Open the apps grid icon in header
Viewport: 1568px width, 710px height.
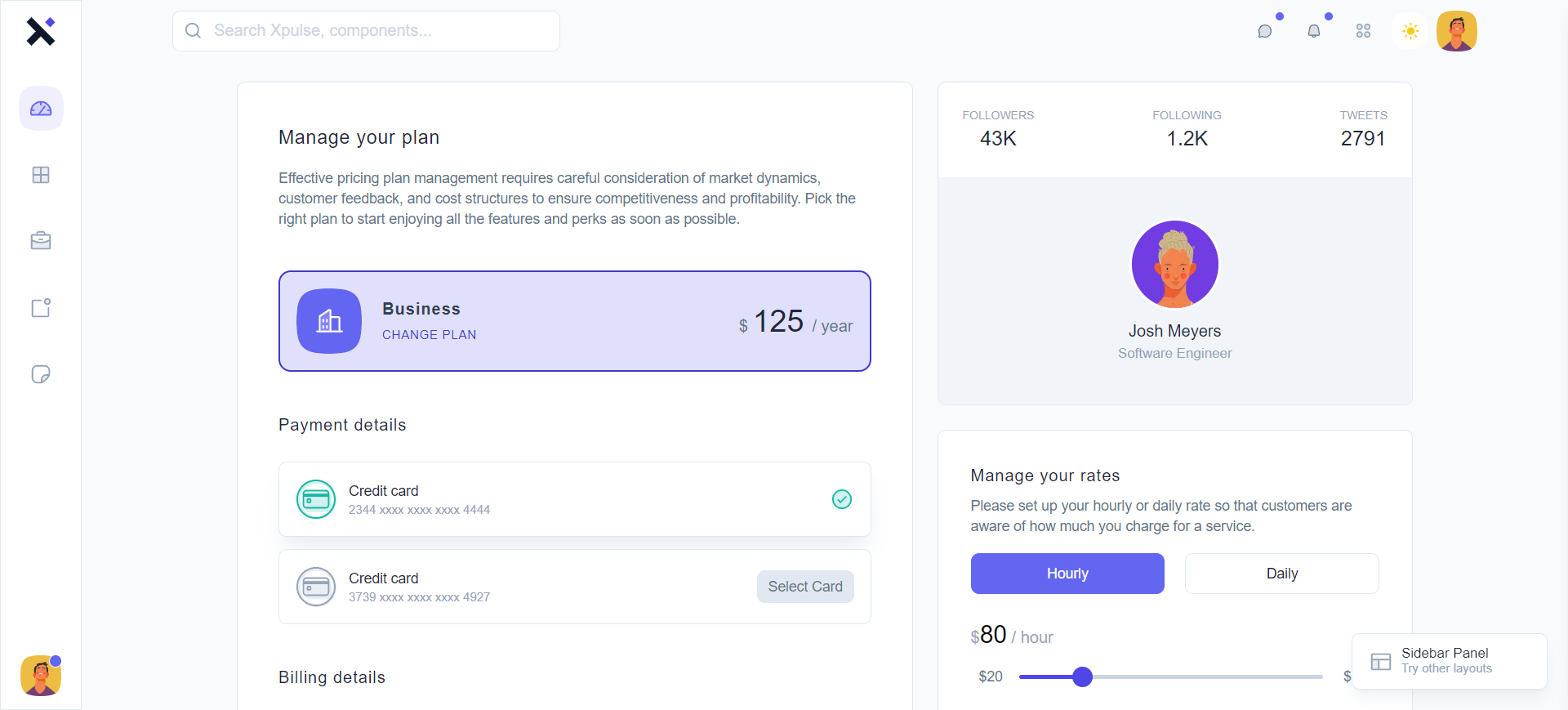pyautogui.click(x=1363, y=31)
